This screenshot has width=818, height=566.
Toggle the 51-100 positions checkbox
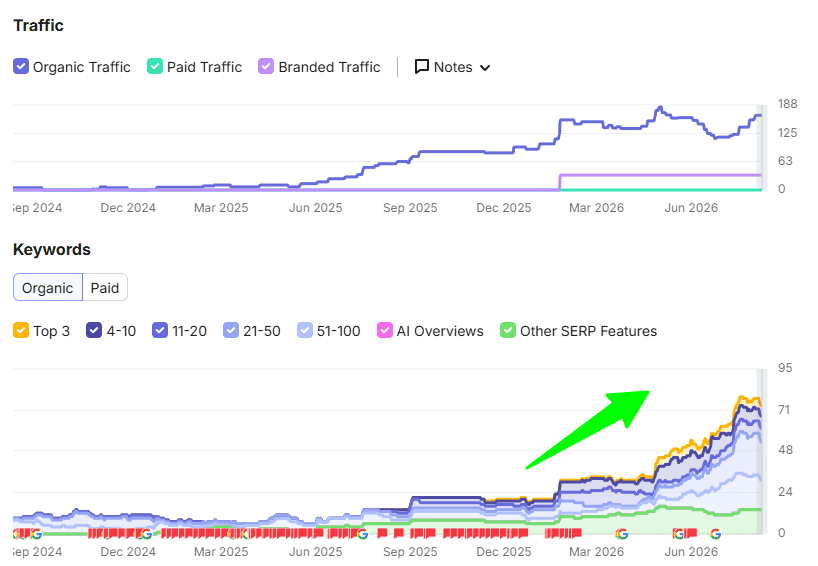point(305,331)
